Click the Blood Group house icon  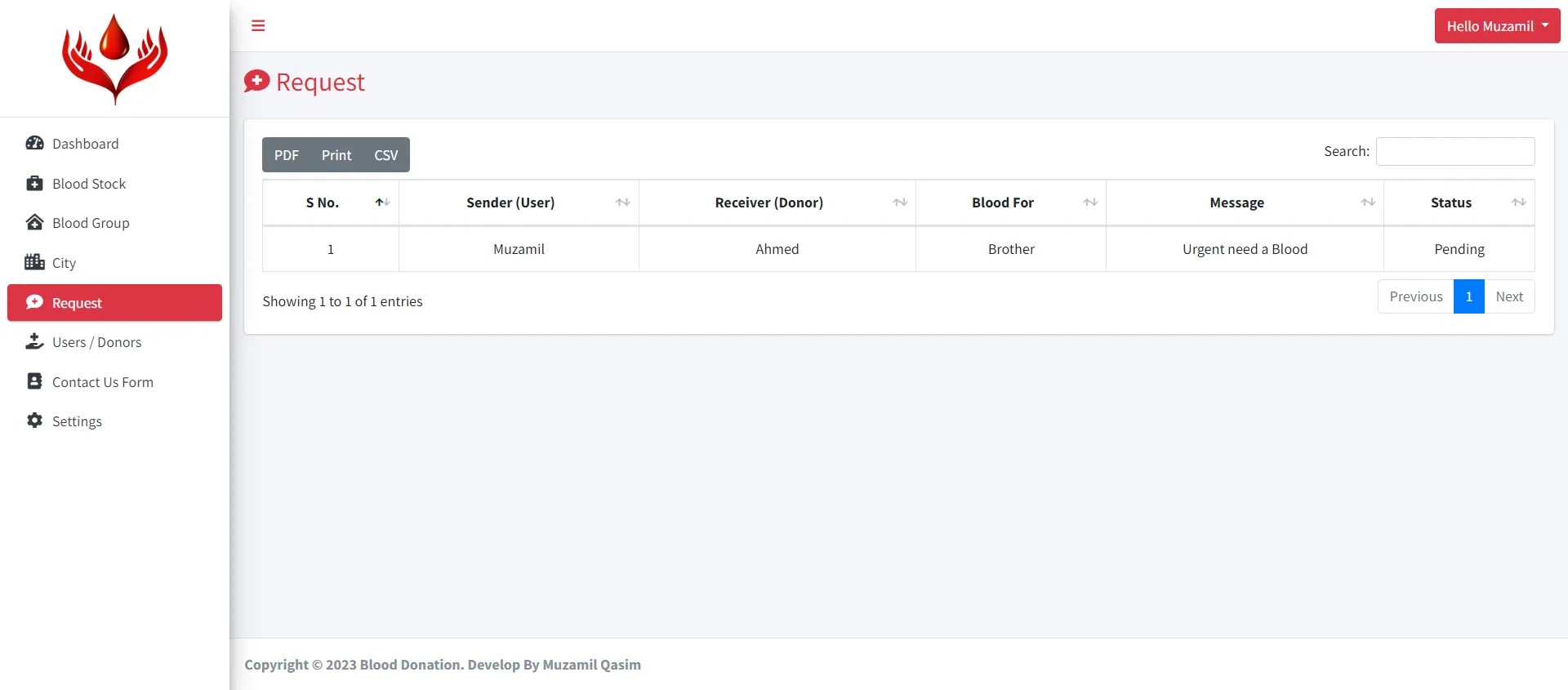click(x=34, y=223)
